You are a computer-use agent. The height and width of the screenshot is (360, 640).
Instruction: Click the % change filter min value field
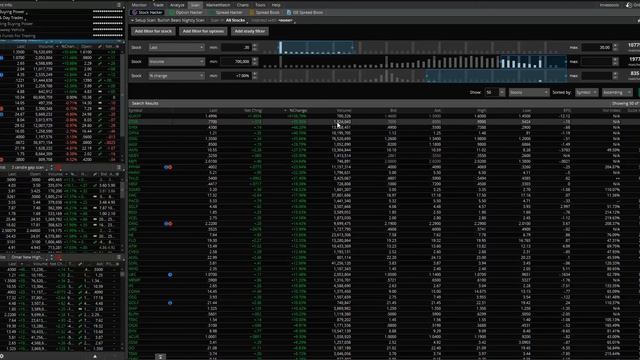click(236, 76)
